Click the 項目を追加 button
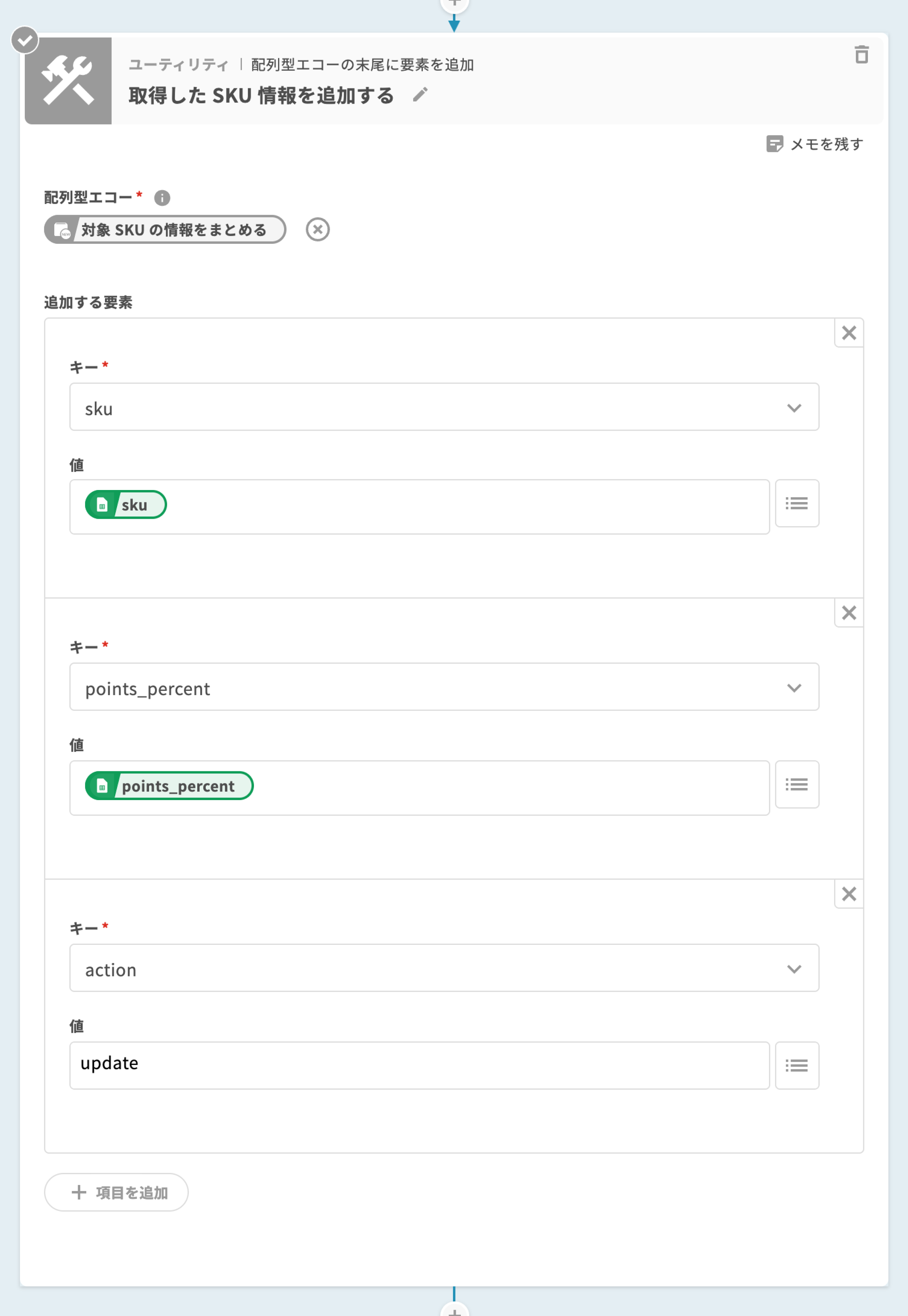This screenshot has height=1316, width=908. [x=117, y=1192]
